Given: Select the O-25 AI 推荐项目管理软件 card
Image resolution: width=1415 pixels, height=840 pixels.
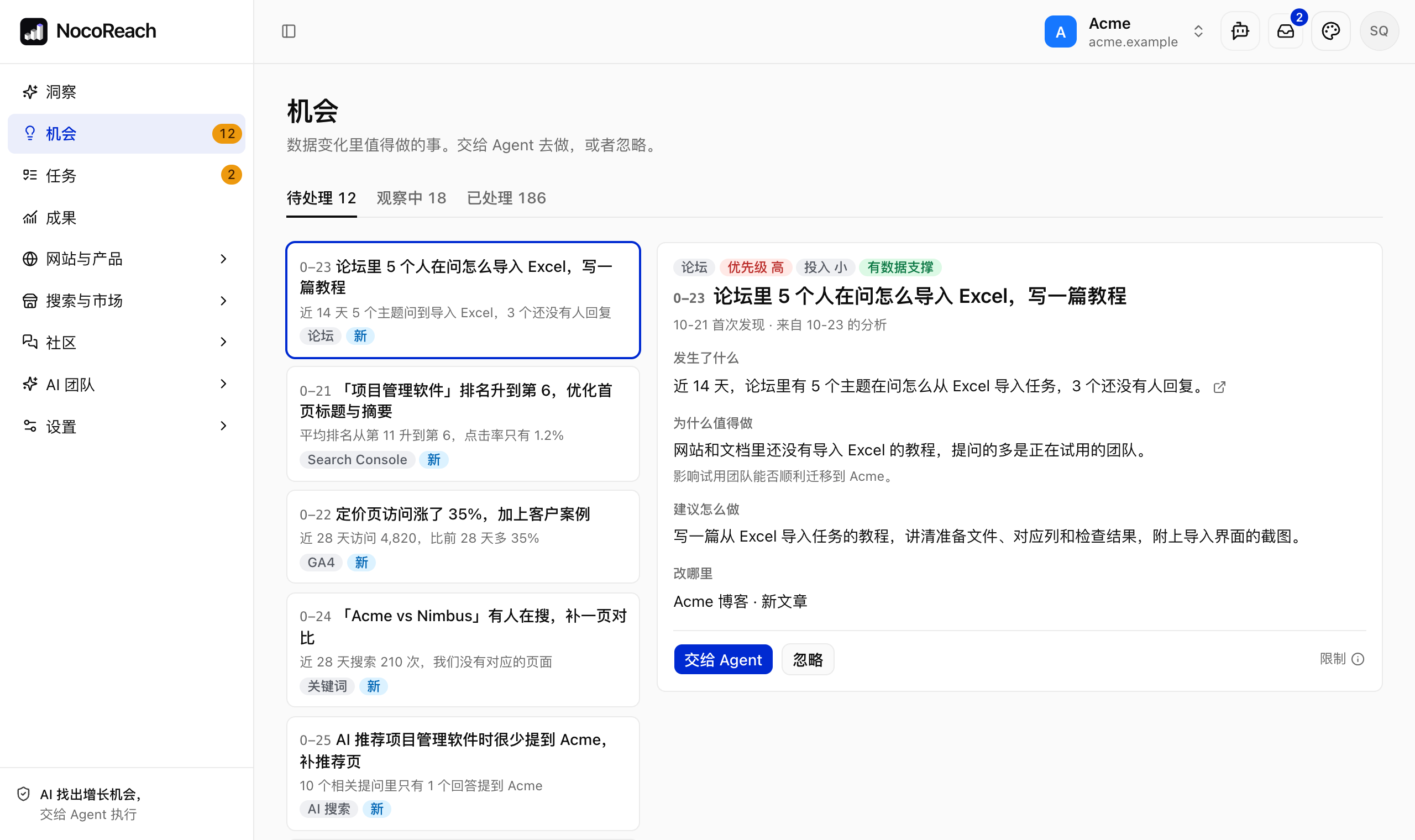Looking at the screenshot, I should (x=463, y=774).
